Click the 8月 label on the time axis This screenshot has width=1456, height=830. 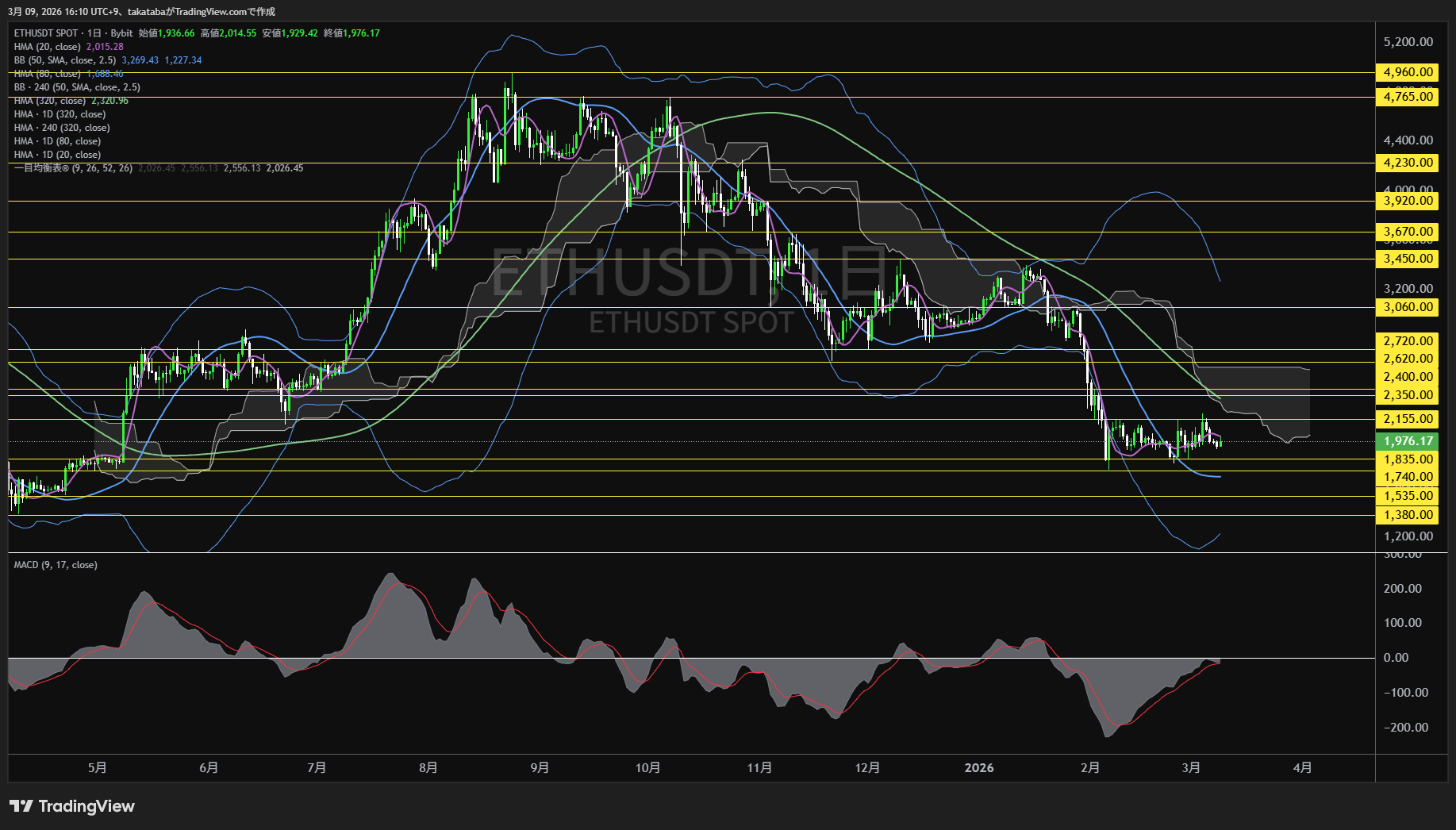point(428,767)
